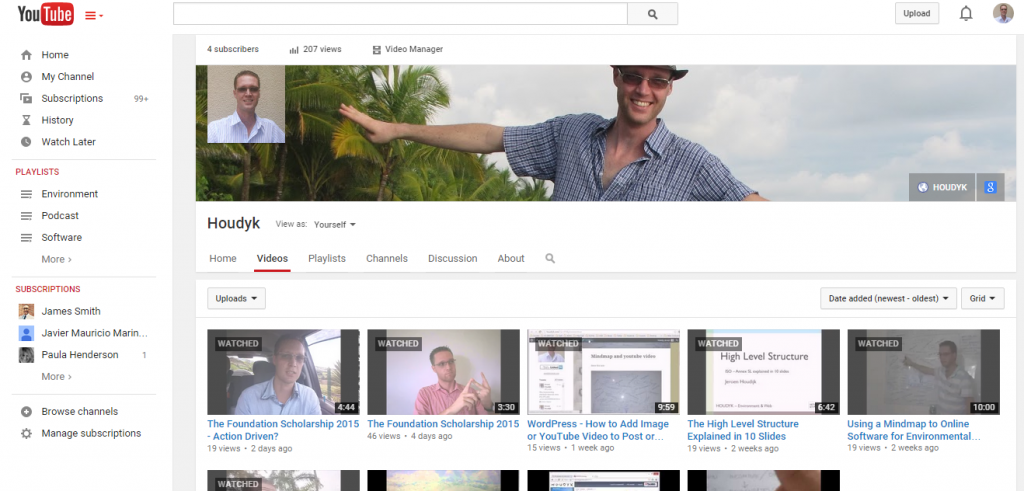This screenshot has width=1024, height=491.
Task: Open Video Manager
Action: pos(407,49)
